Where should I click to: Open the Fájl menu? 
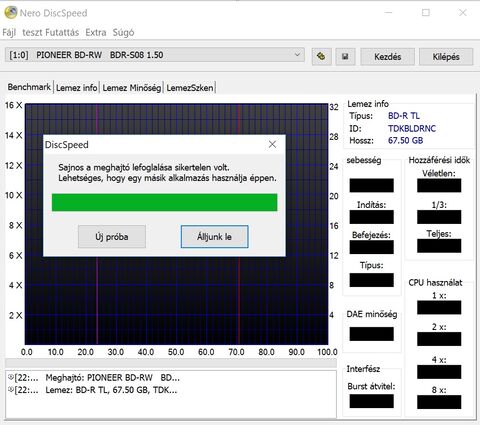click(x=9, y=32)
